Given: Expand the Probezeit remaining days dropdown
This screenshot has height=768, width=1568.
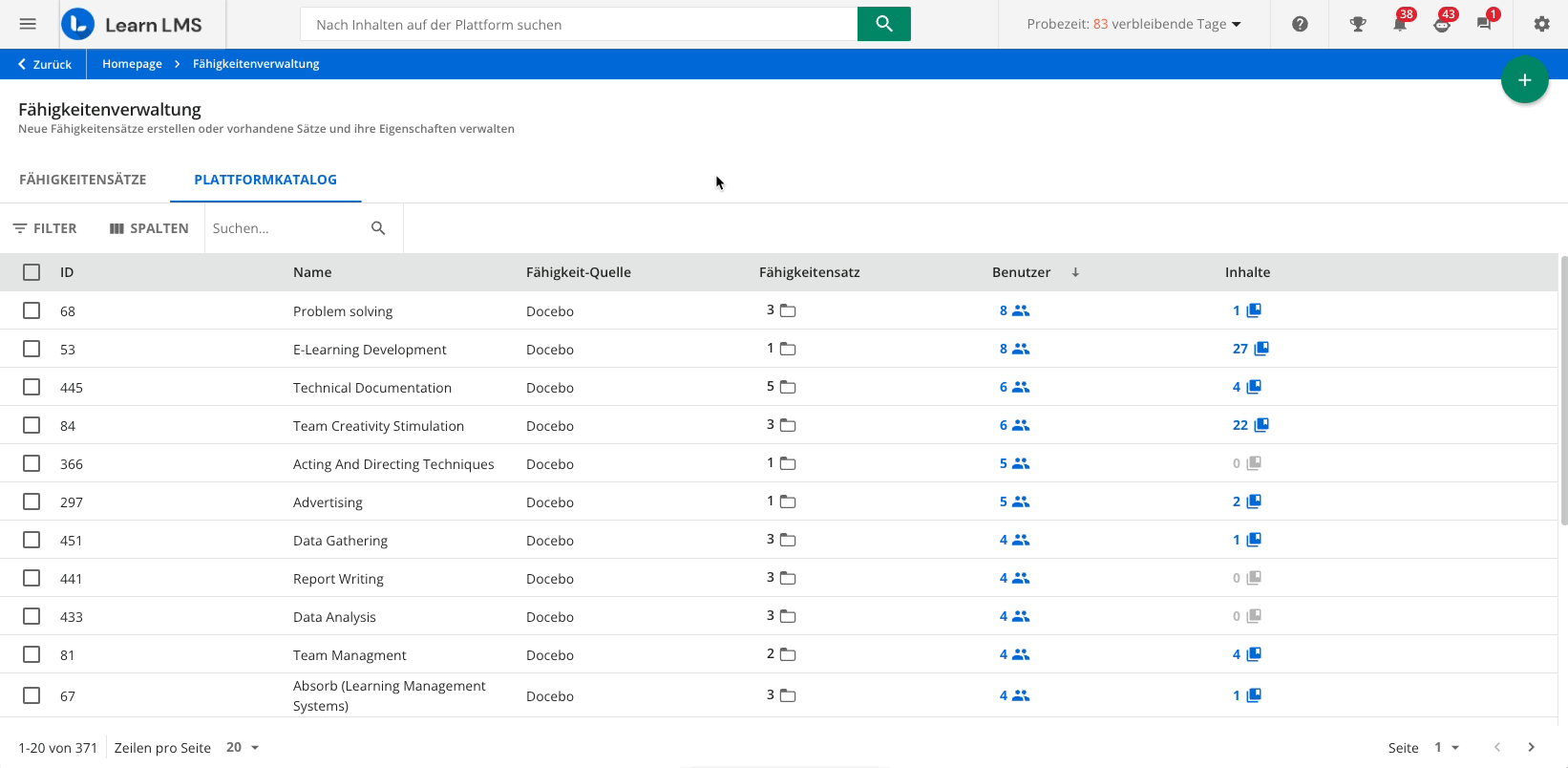Looking at the screenshot, I should click(x=1134, y=24).
